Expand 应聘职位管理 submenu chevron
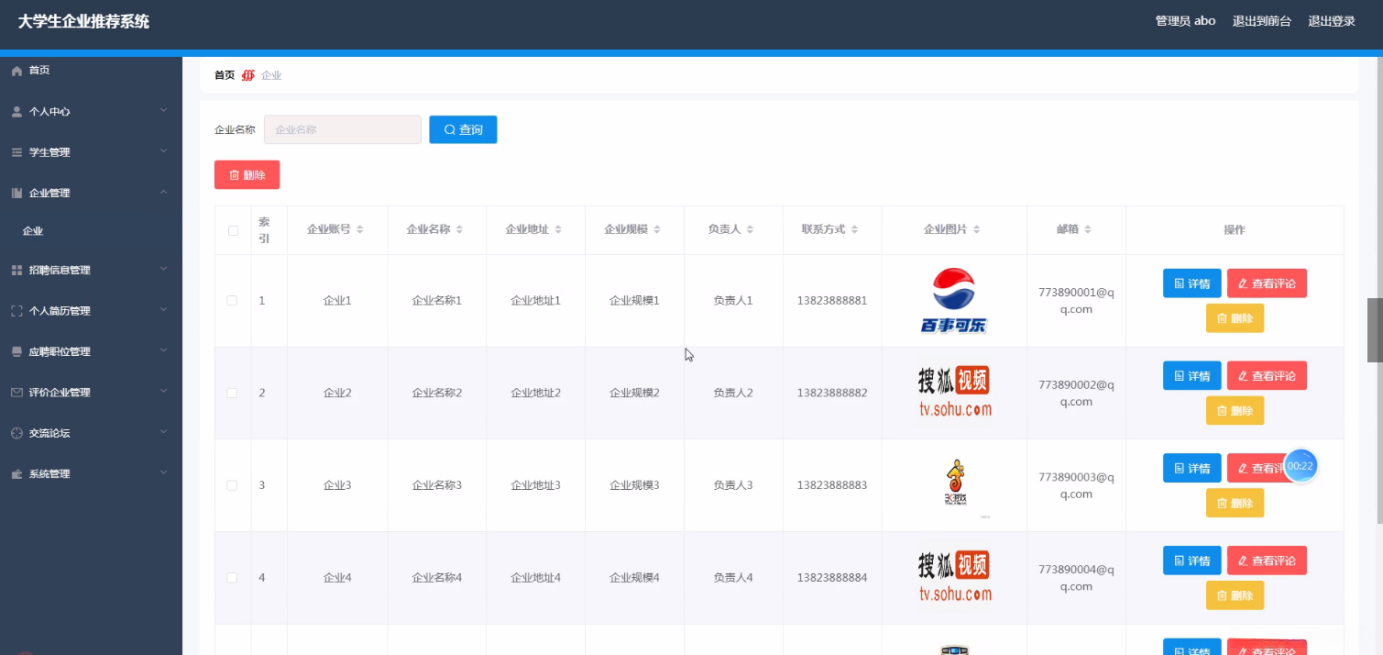The image size is (1383, 655). click(164, 351)
